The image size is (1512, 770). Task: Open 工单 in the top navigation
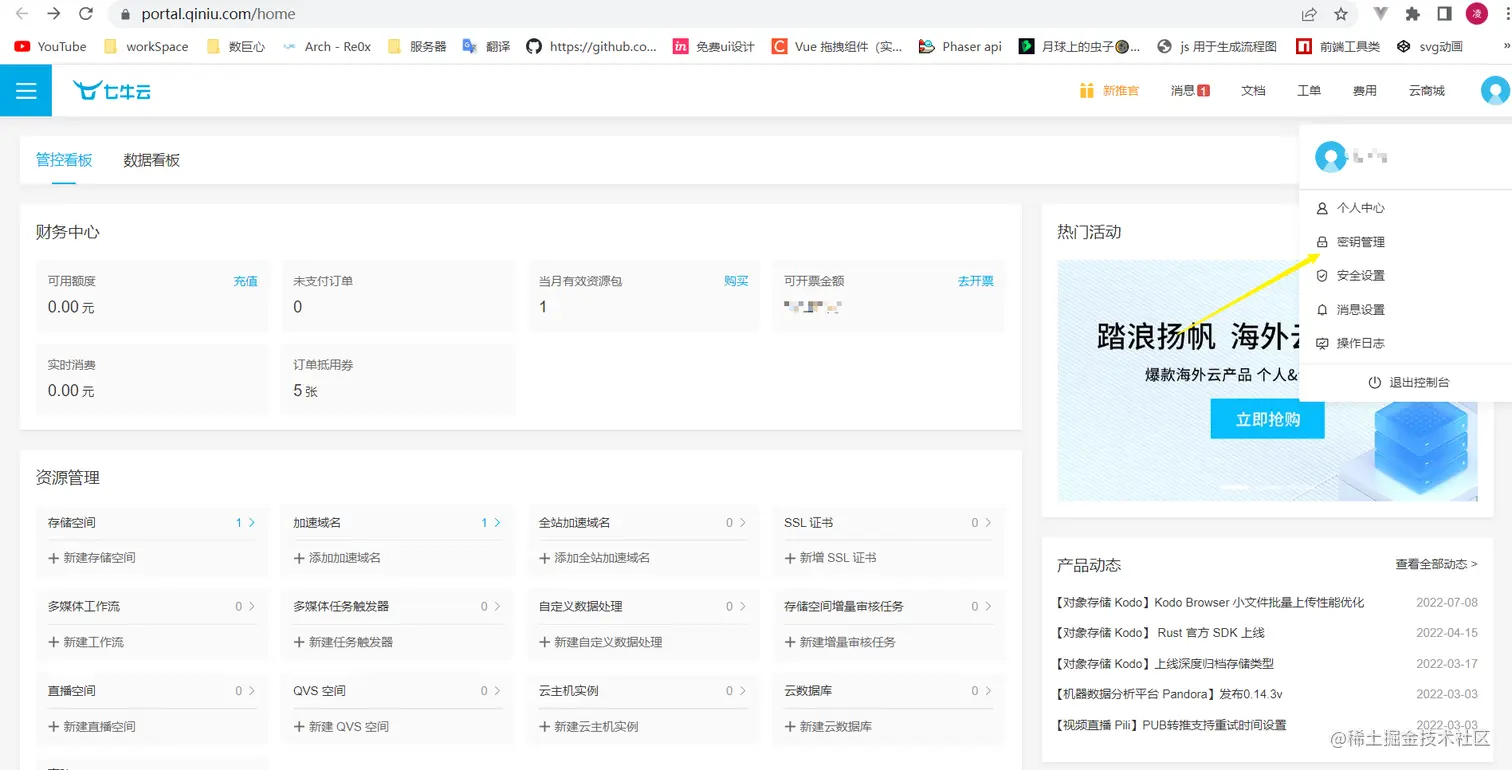(x=1309, y=91)
